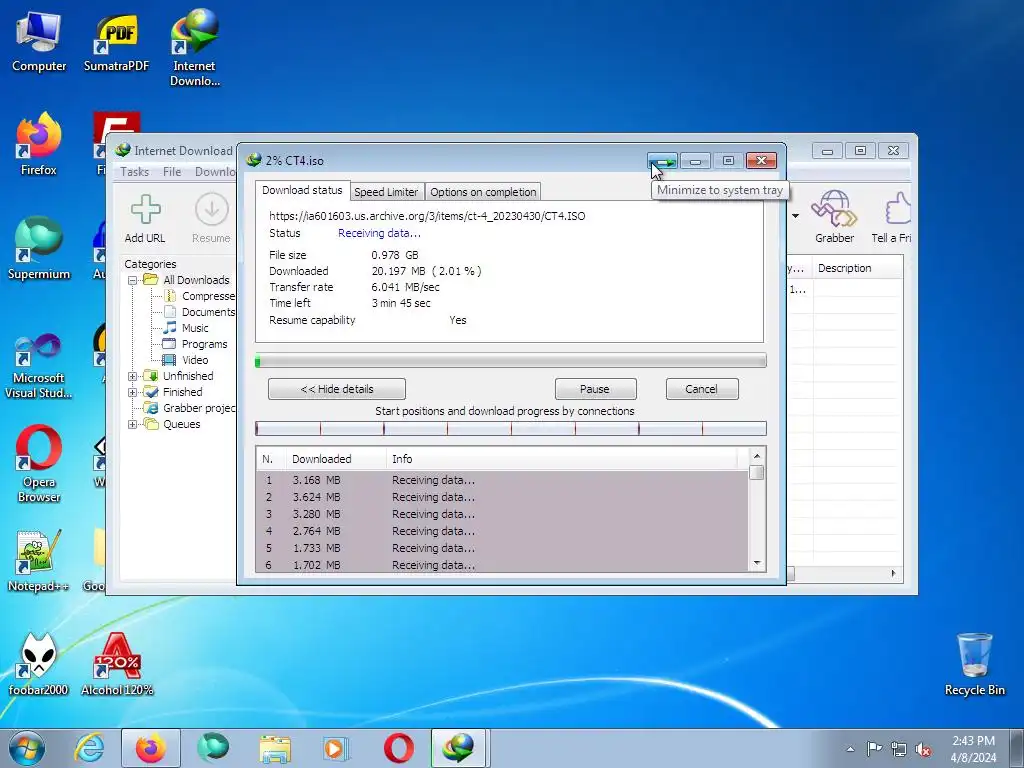Open the Tasks menu
Image resolution: width=1024 pixels, height=768 pixels.
pyautogui.click(x=135, y=172)
